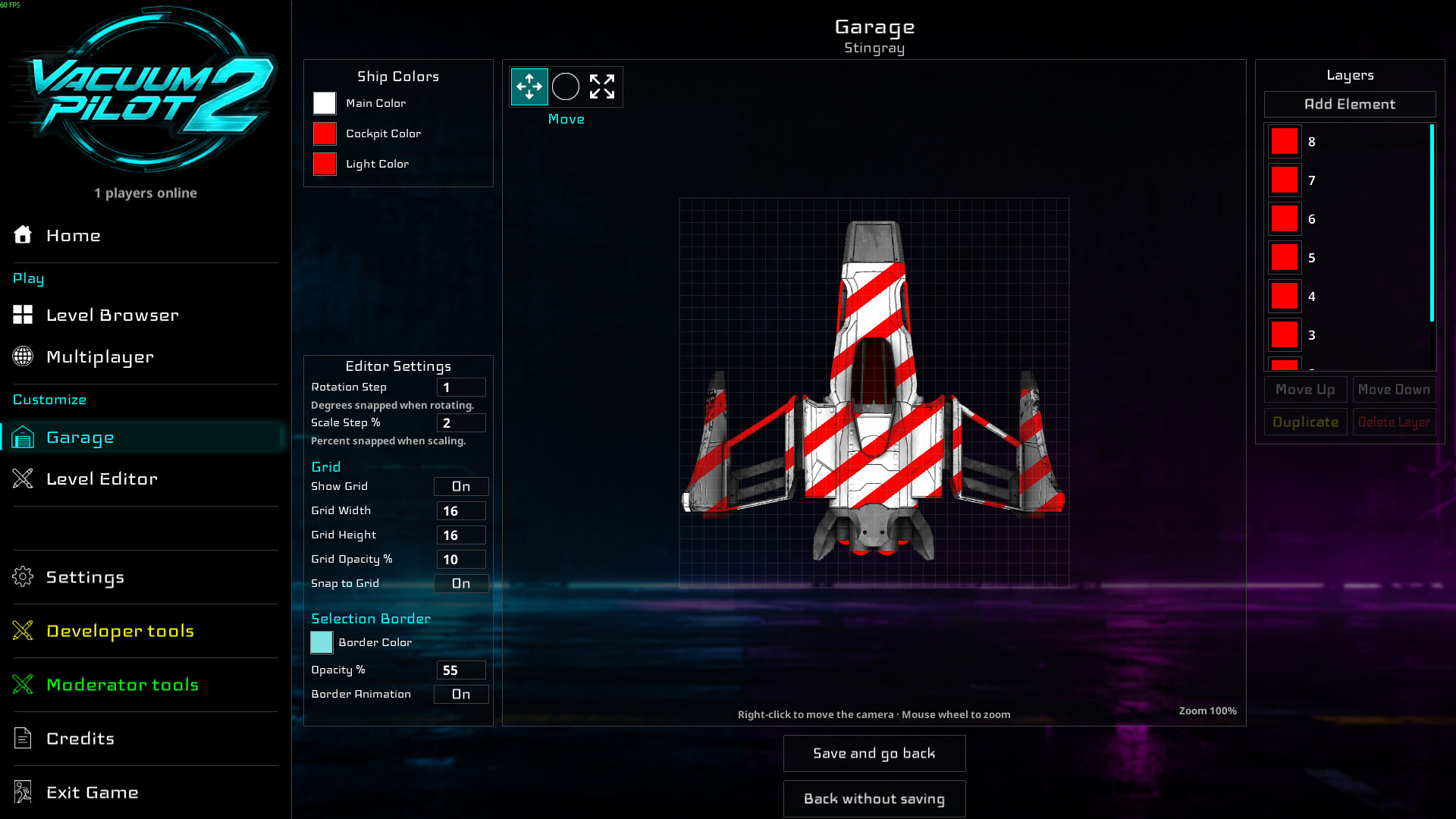The height and width of the screenshot is (819, 1456).
Task: Select the Scale arrows tool
Action: click(602, 86)
